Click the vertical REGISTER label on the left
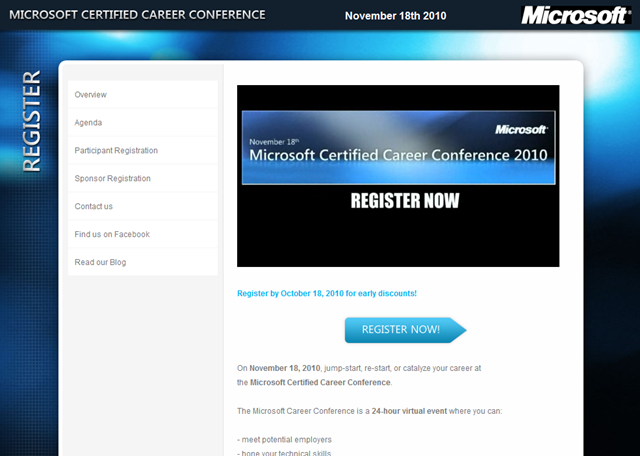The width and height of the screenshot is (640, 456). [x=31, y=121]
